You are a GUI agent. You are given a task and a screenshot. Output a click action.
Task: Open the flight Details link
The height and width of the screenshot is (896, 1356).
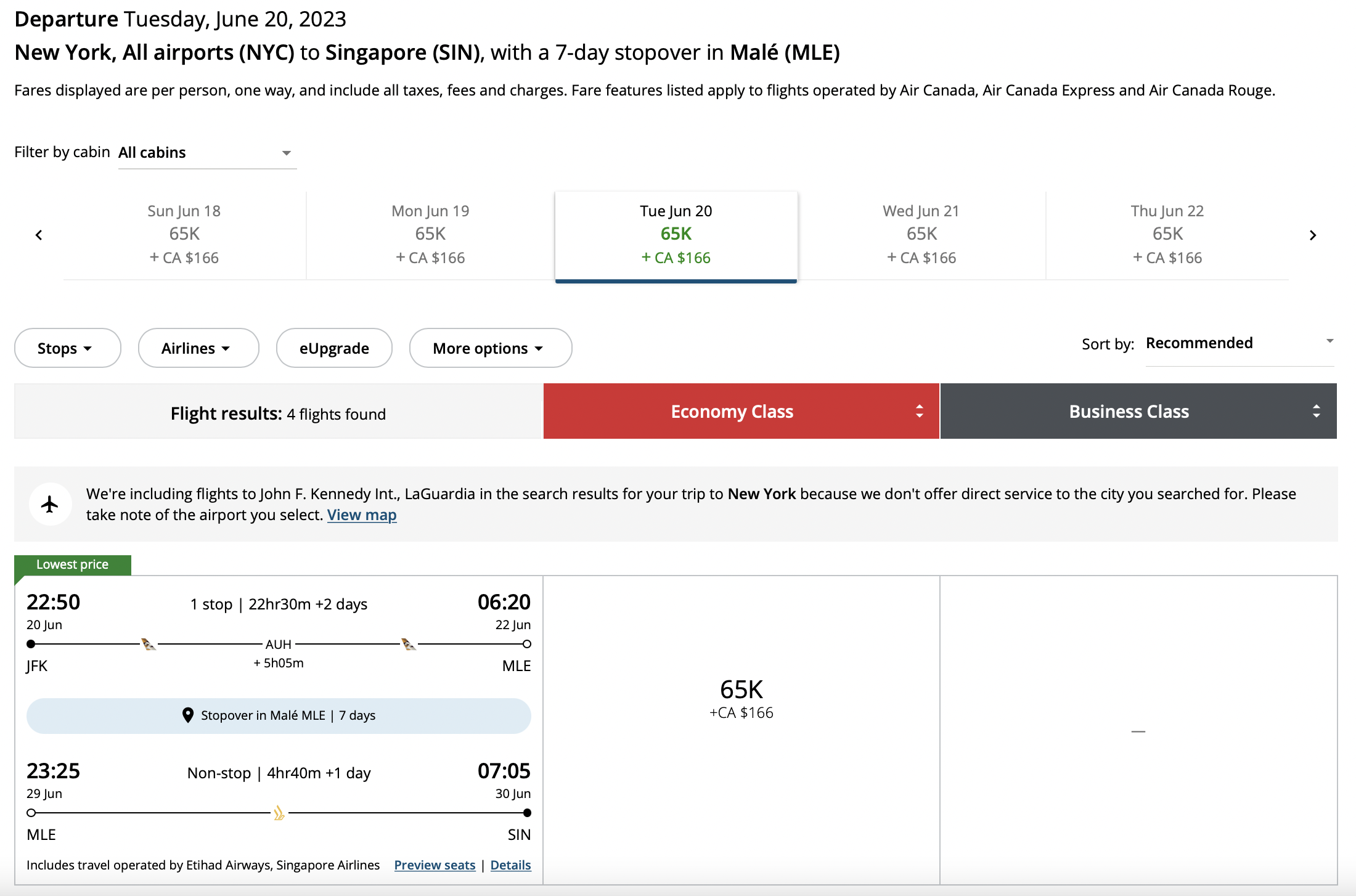point(510,865)
